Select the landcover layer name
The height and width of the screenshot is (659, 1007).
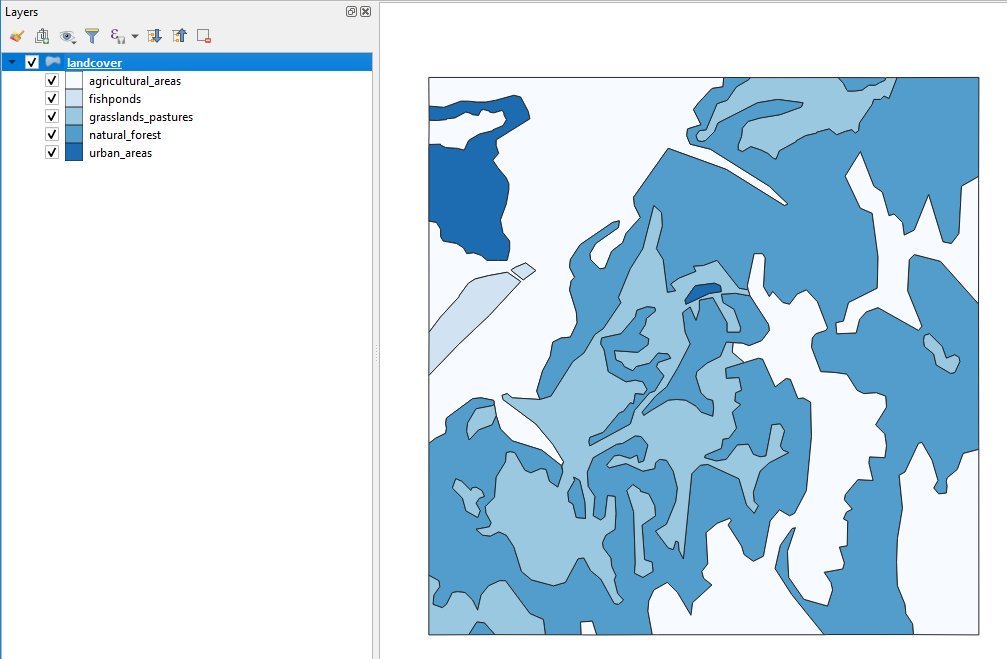click(94, 63)
